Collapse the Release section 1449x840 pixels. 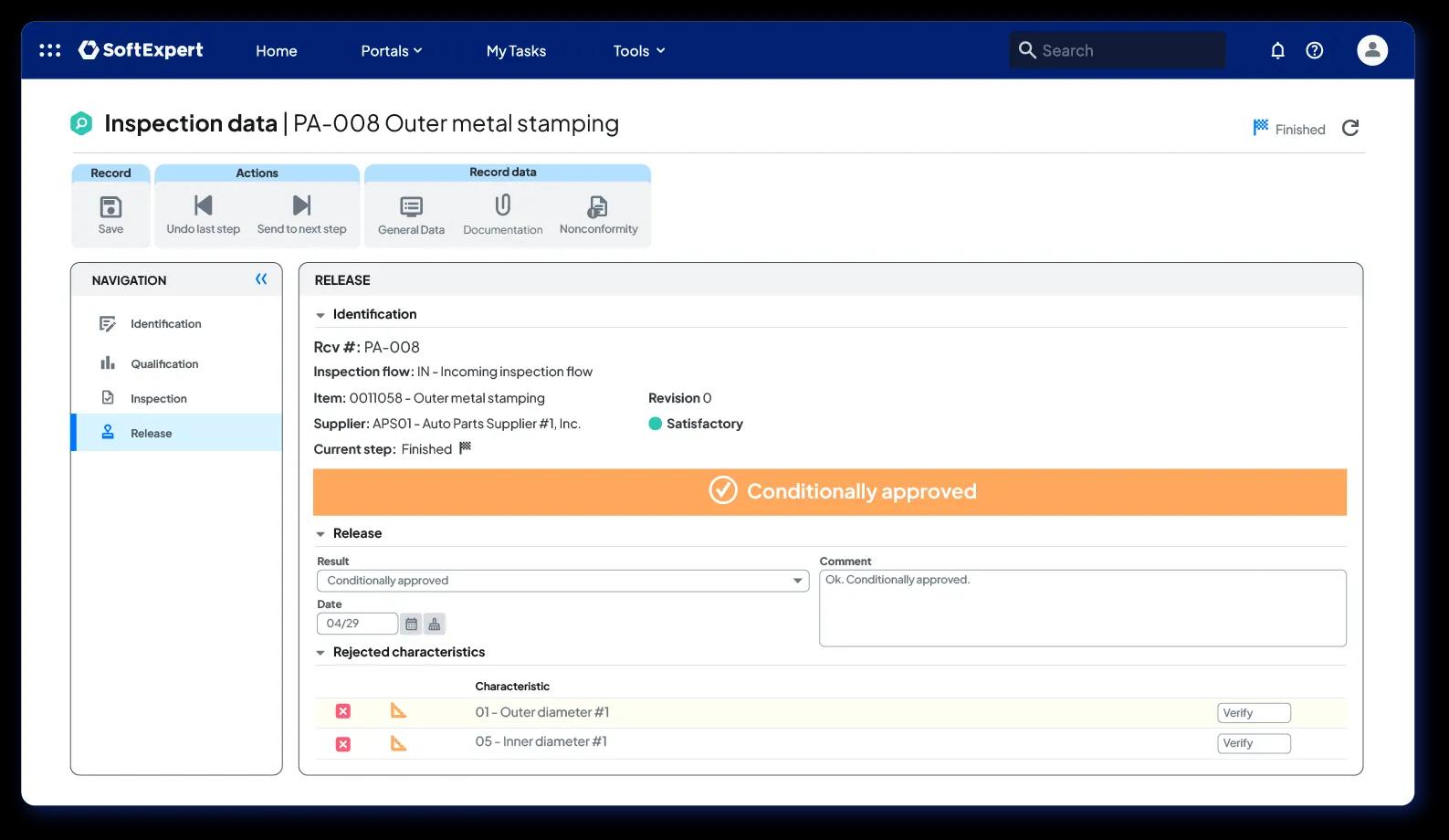(320, 534)
